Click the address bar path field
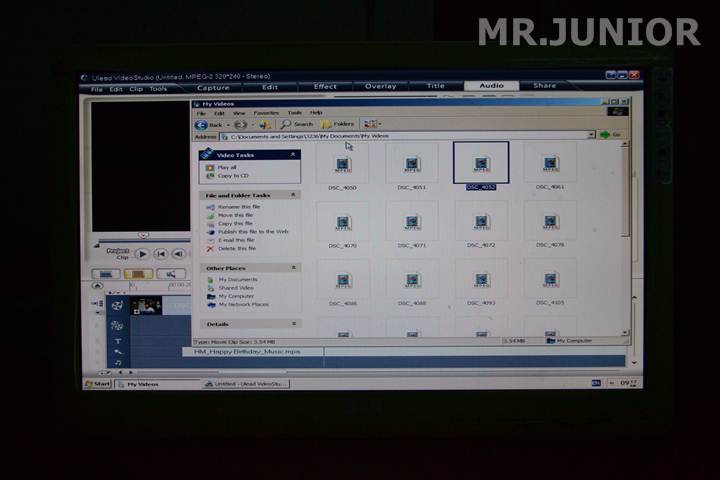The image size is (720, 480). pos(404,136)
